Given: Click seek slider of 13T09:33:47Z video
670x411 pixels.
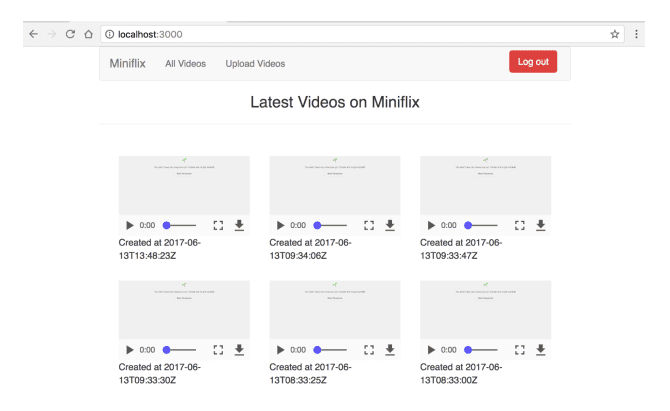Looking at the screenshot, I should pos(481,225).
